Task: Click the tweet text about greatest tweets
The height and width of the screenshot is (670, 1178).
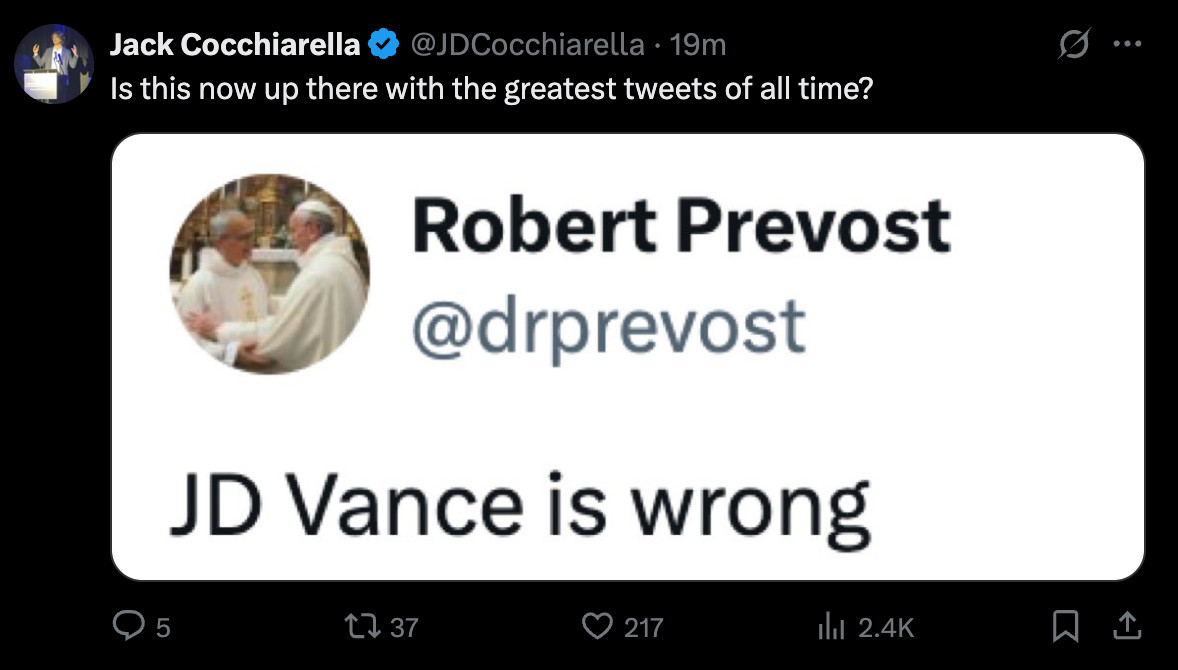Action: coord(492,89)
